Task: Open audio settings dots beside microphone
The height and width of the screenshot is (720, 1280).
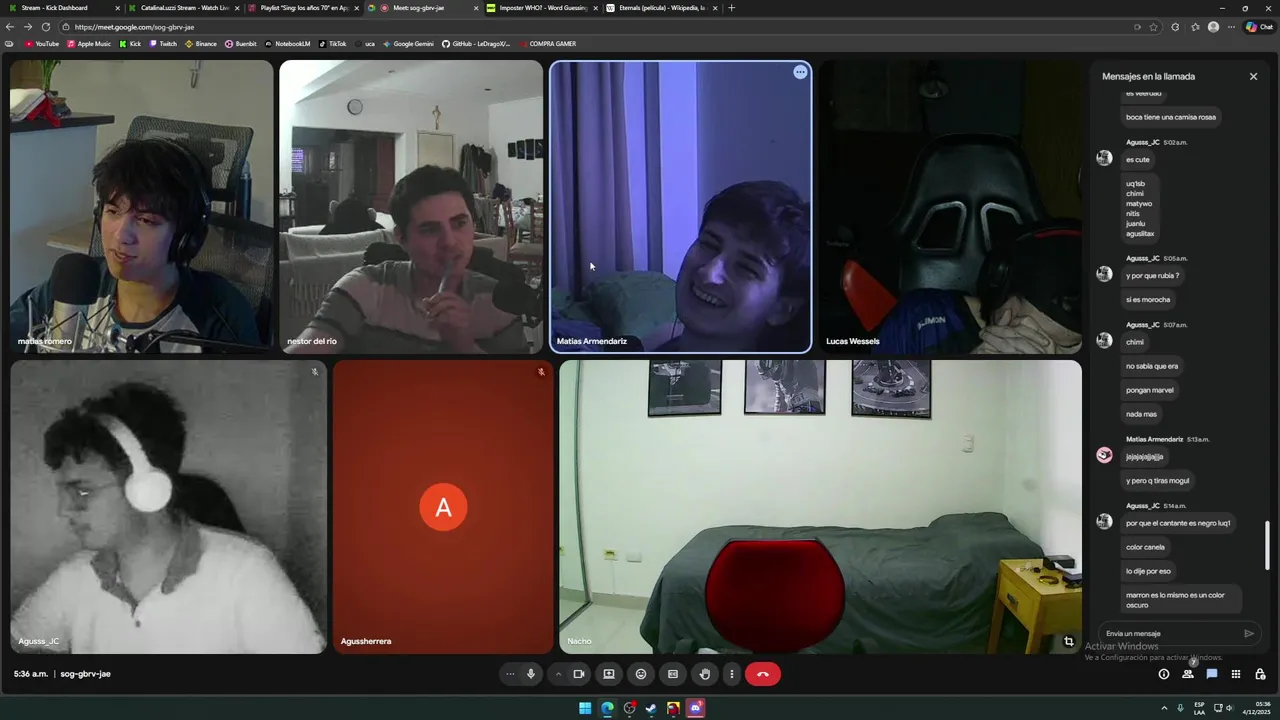Action: [510, 674]
